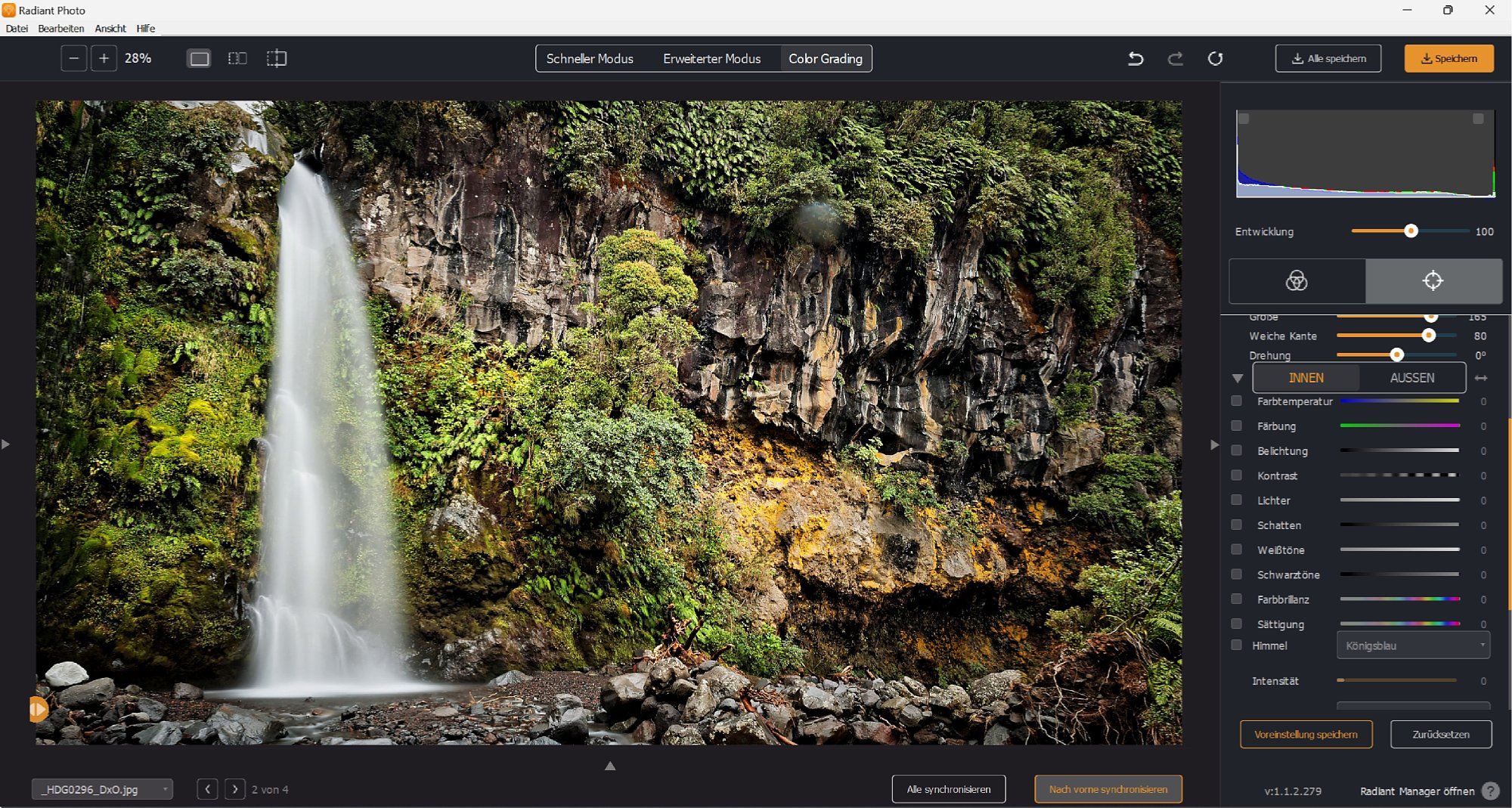Expand the left side panel arrow
The height and width of the screenshot is (808, 1512).
tap(6, 444)
